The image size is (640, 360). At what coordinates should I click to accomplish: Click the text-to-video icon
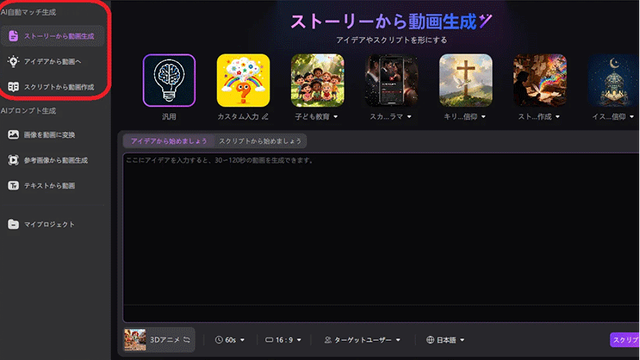tap(13, 186)
